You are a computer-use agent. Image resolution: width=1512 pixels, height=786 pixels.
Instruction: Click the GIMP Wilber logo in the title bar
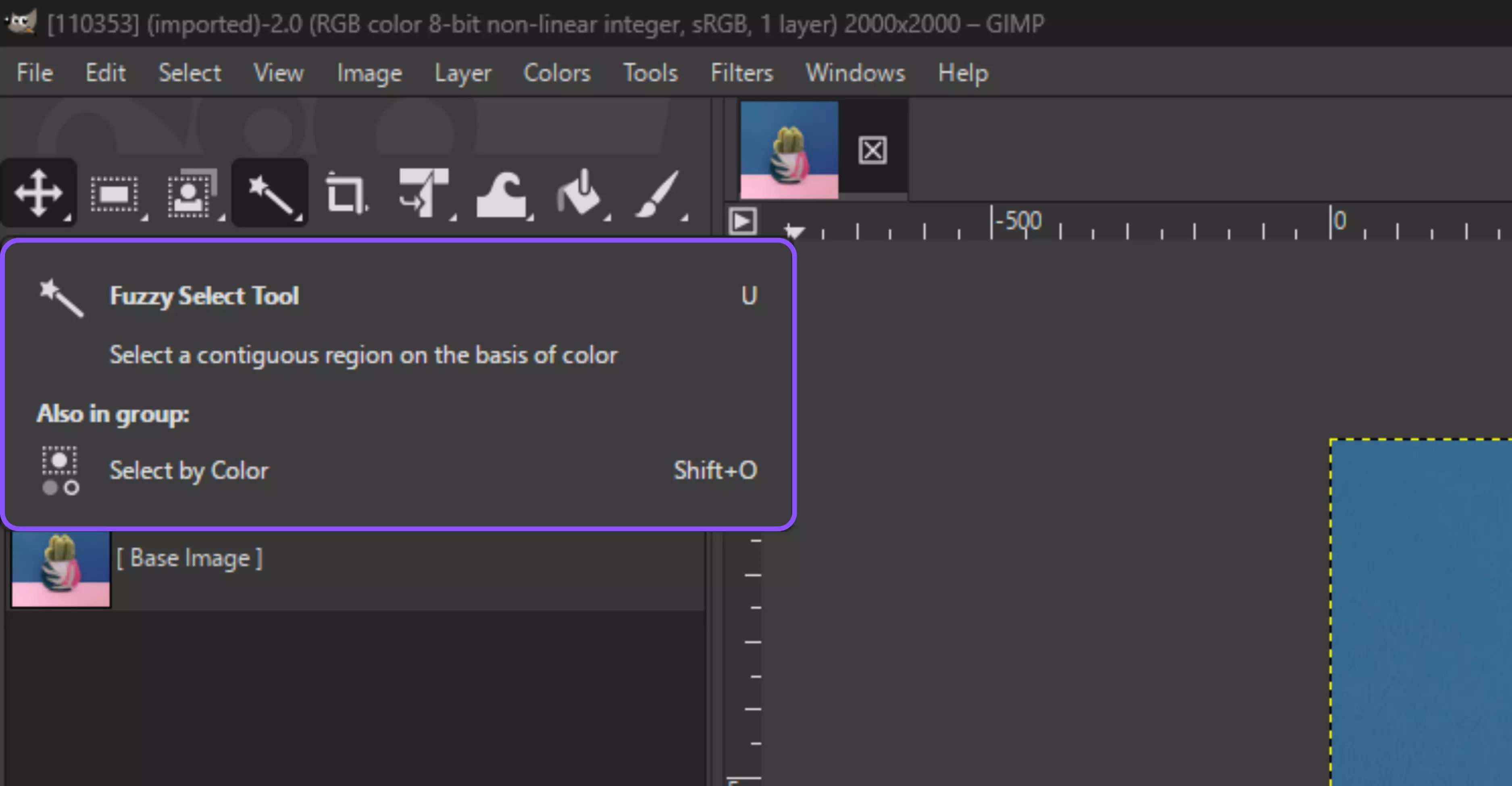21,22
